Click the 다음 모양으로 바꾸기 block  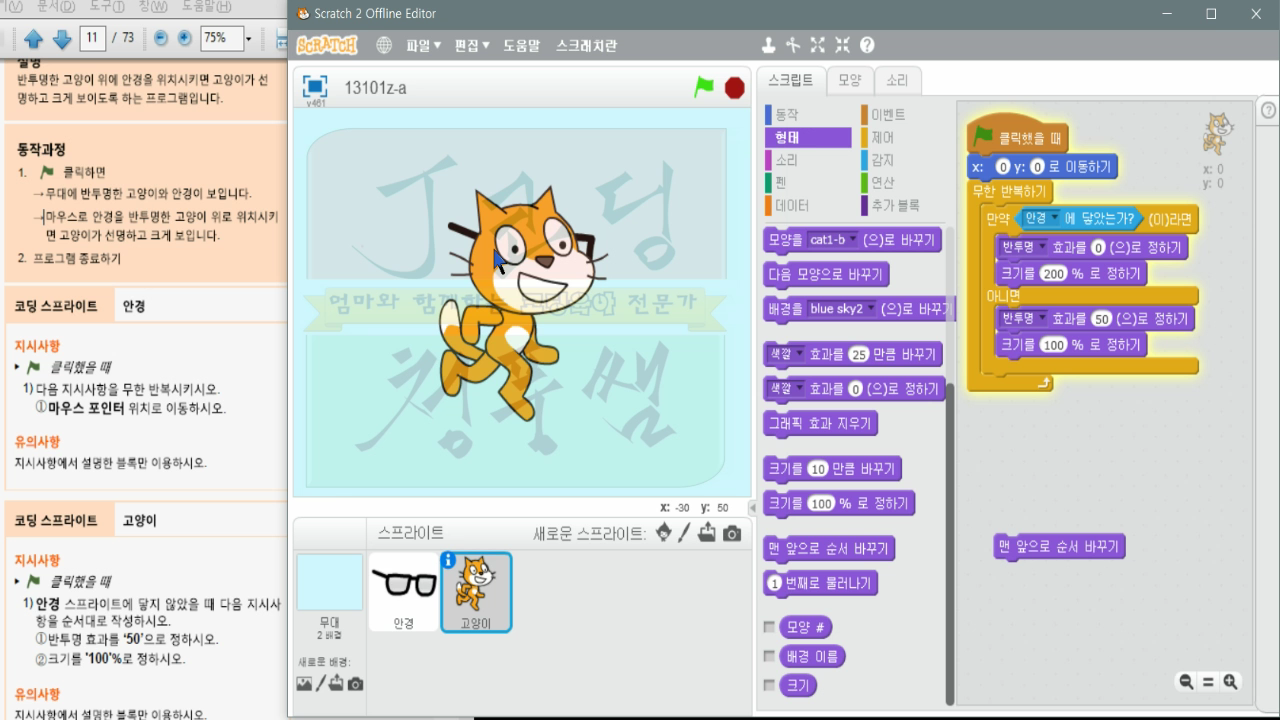pyautogui.click(x=825, y=275)
